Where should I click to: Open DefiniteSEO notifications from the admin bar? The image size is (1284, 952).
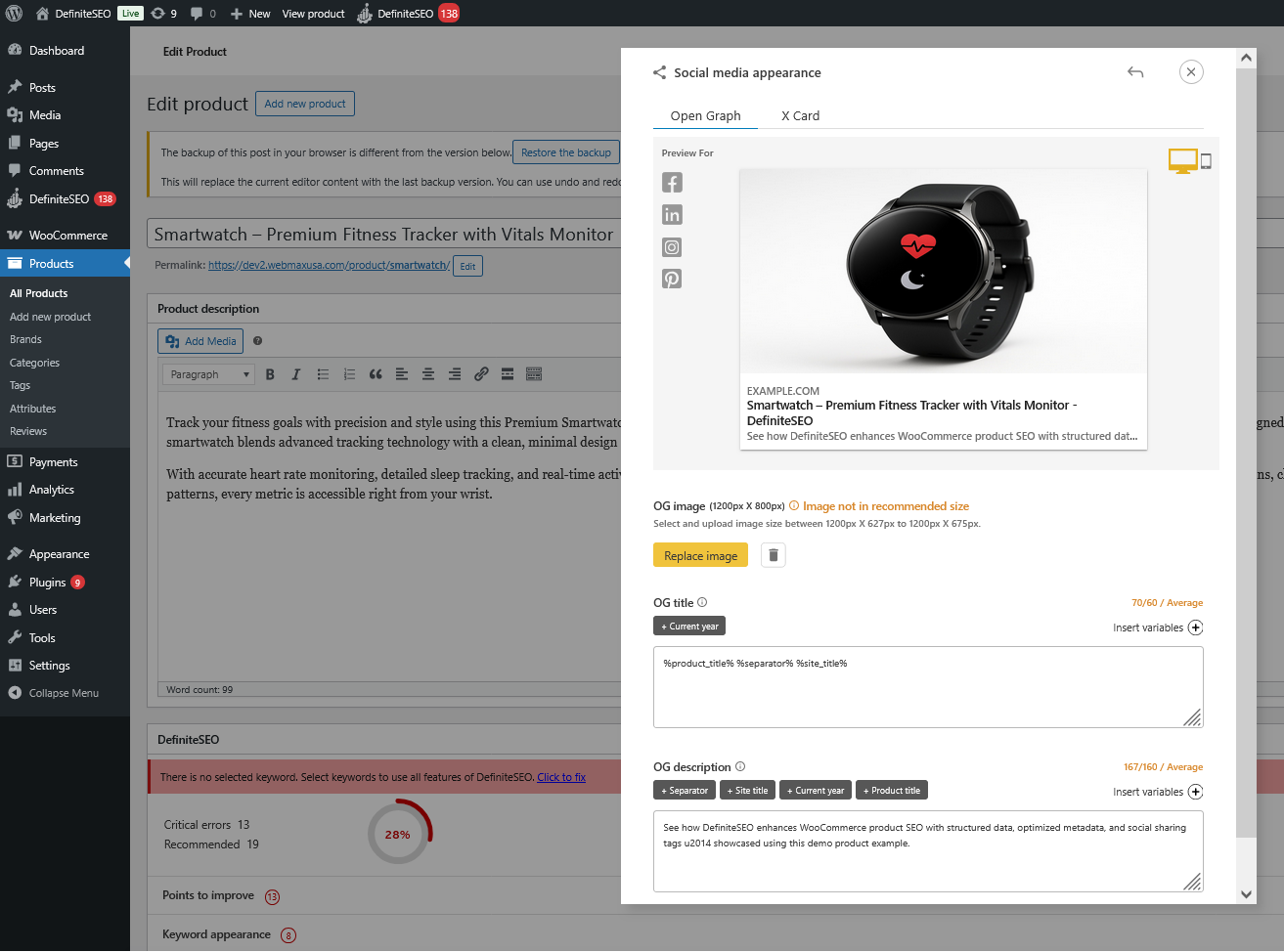point(409,13)
